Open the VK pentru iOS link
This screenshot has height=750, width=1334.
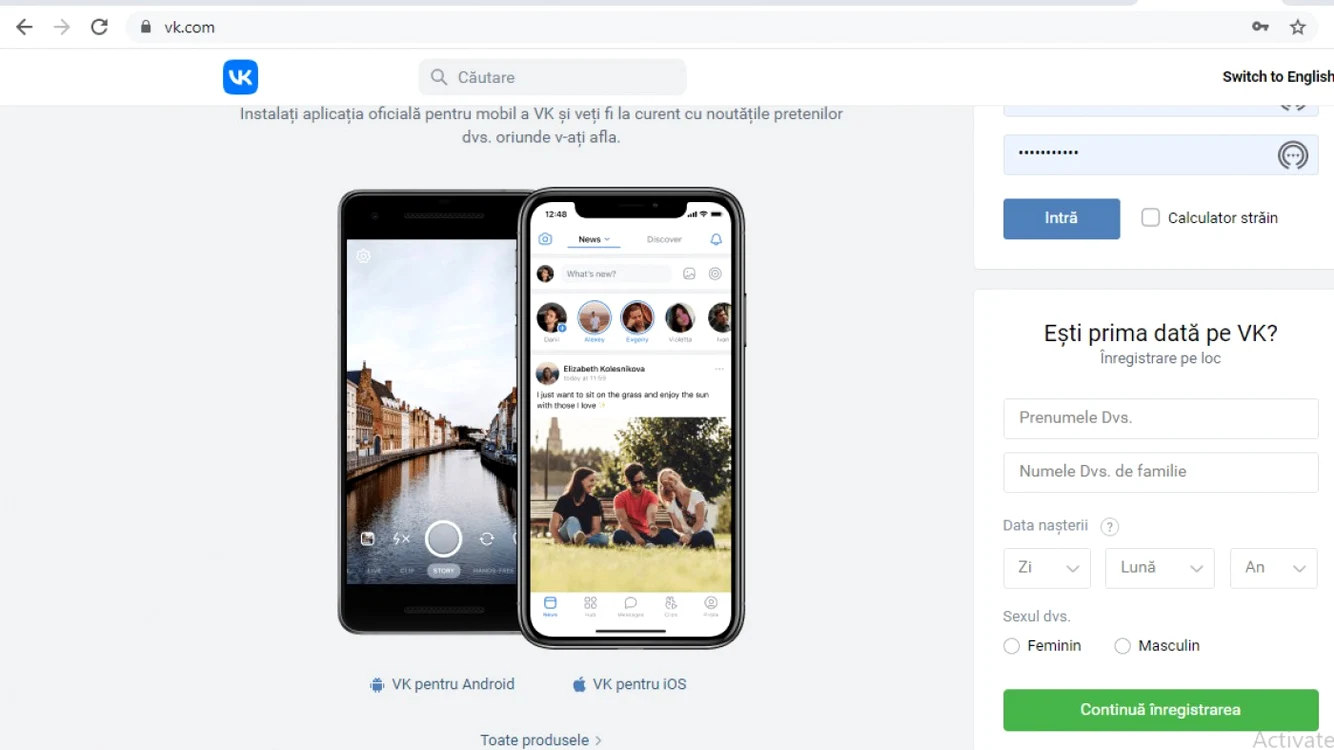tap(640, 685)
